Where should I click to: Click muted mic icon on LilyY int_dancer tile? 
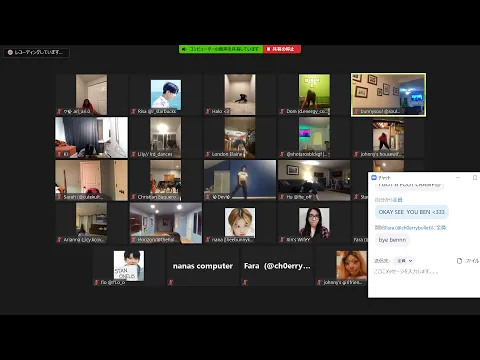[x=133, y=154]
